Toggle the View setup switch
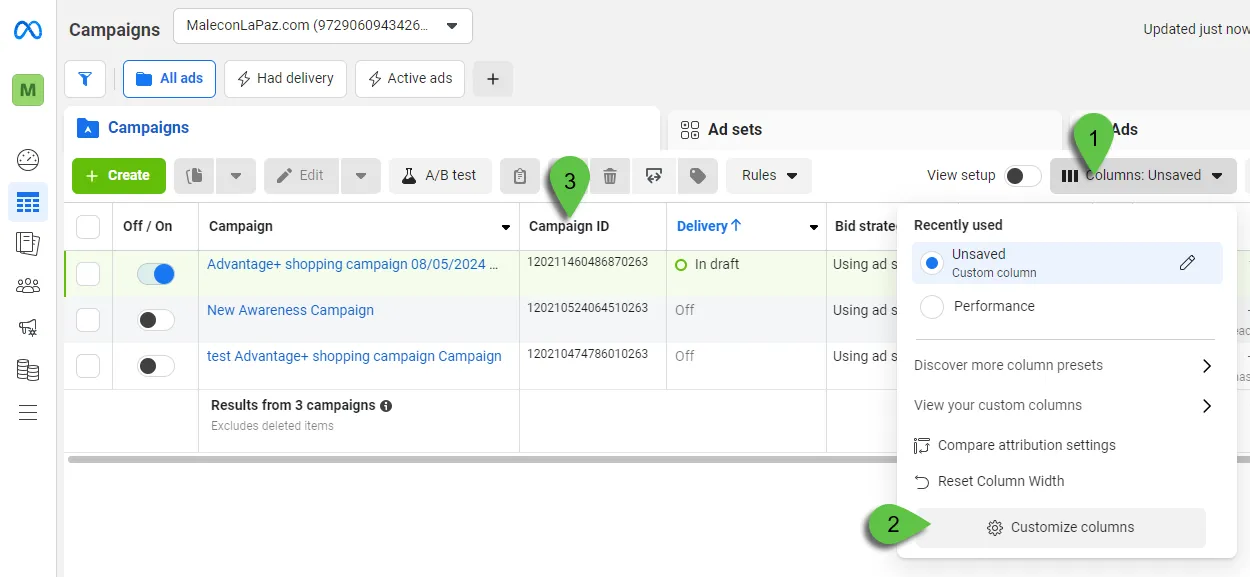This screenshot has width=1250, height=577. [1022, 175]
